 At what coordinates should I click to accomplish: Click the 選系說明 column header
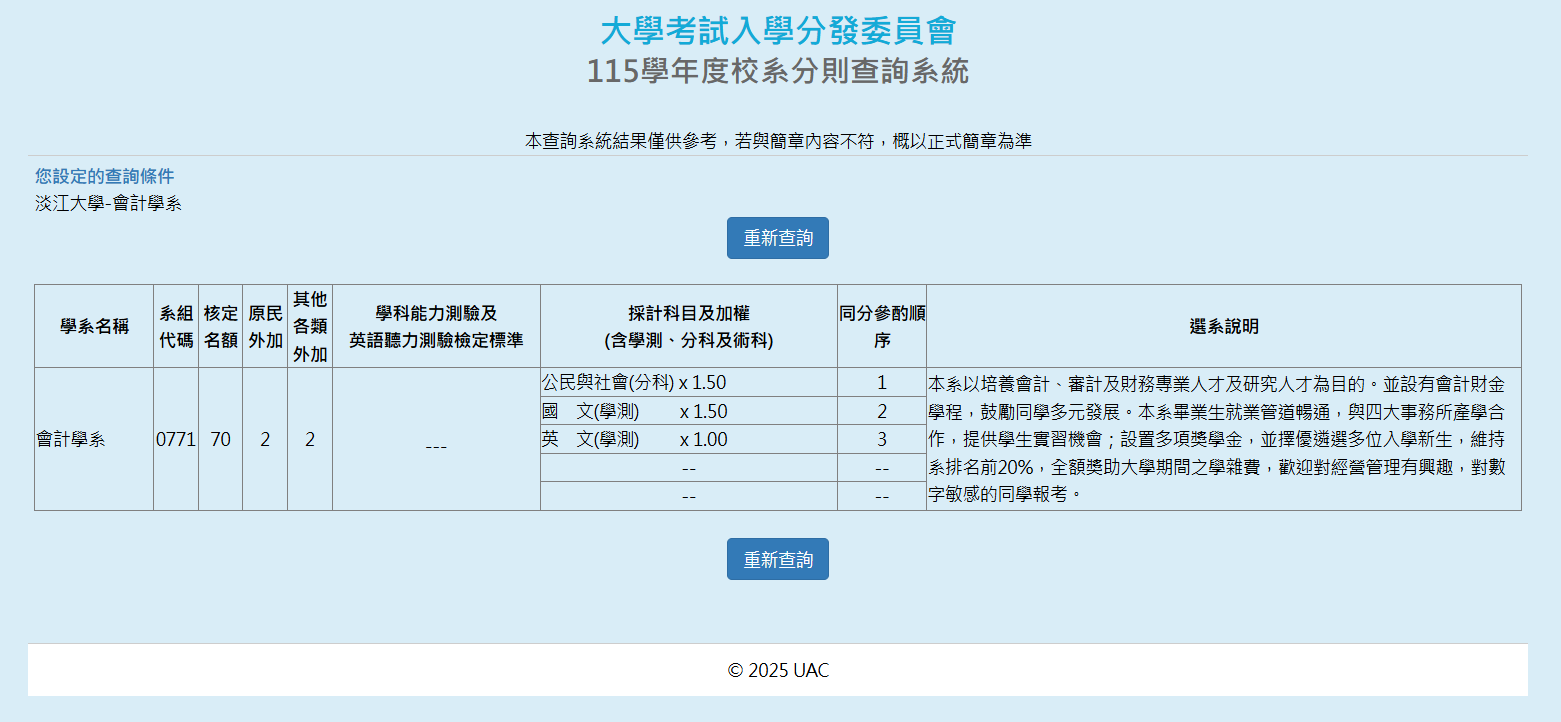coord(1223,326)
